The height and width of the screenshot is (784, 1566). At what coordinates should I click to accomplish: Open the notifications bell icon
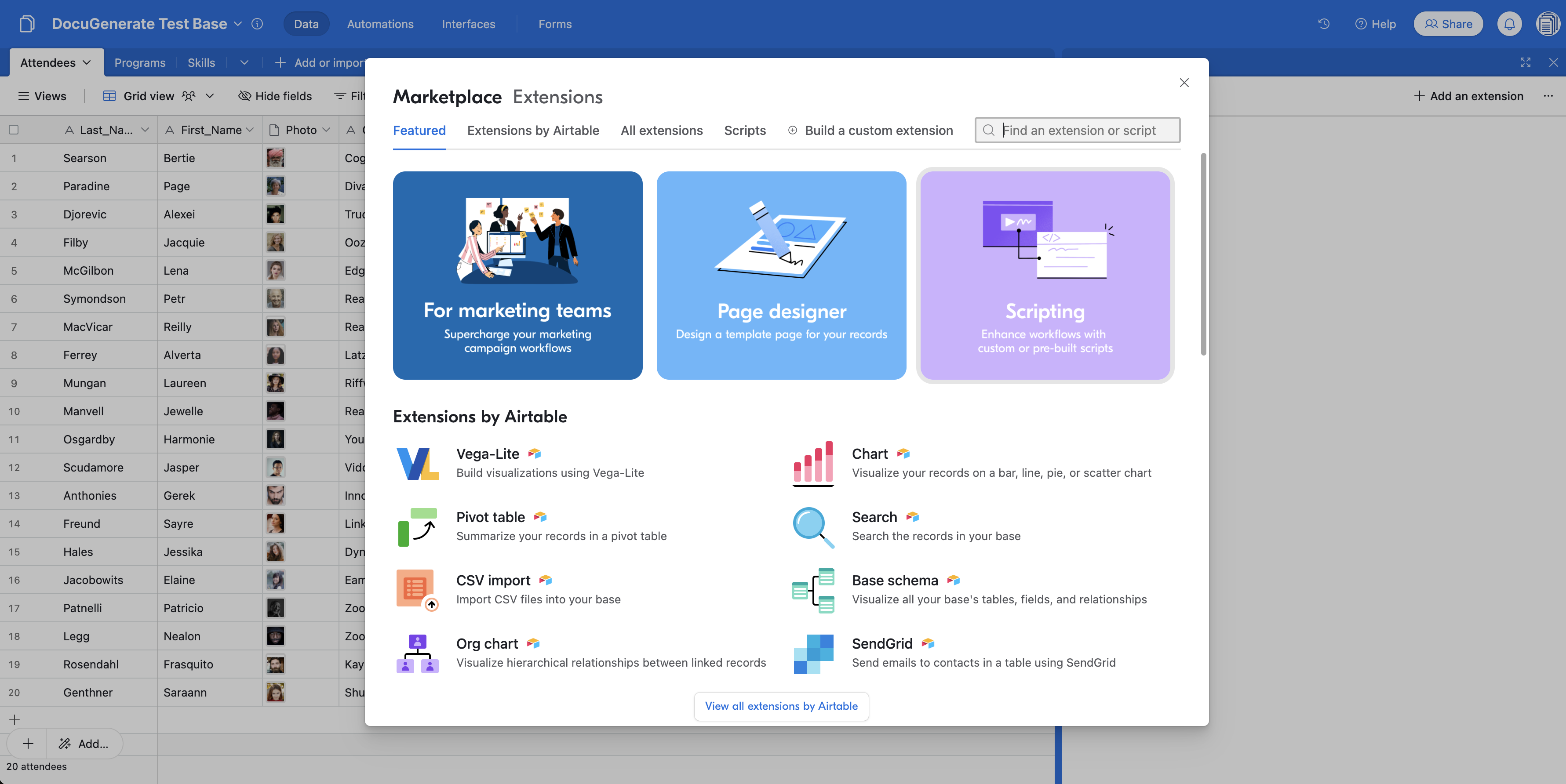pos(1509,24)
